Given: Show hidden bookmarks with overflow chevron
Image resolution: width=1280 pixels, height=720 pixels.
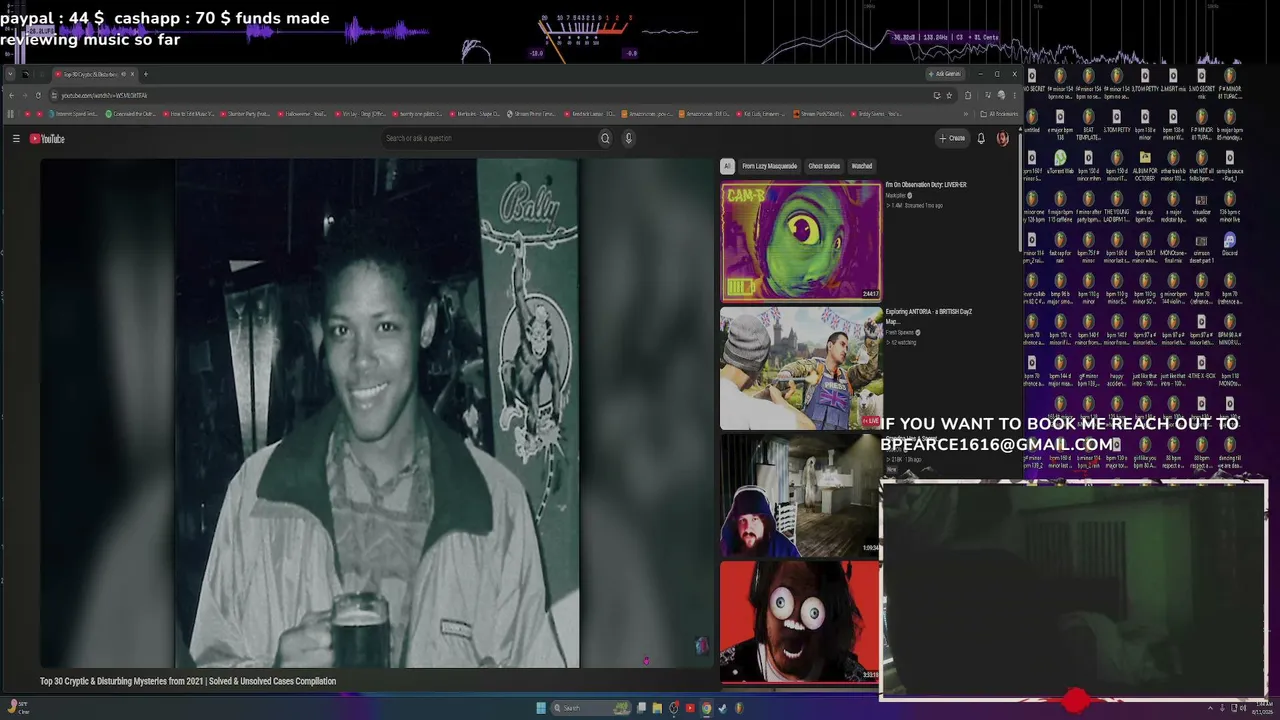Looking at the screenshot, I should click(966, 114).
